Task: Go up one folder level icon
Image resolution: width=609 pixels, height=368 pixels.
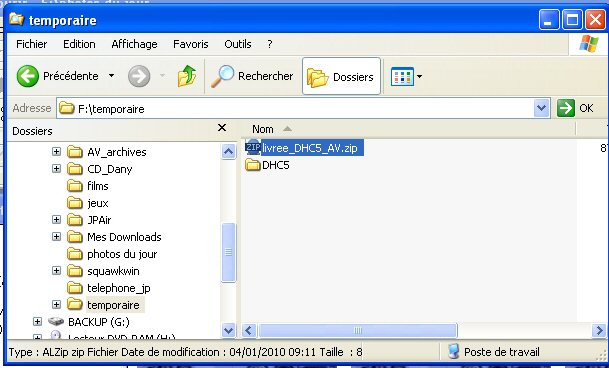Action: [x=187, y=76]
